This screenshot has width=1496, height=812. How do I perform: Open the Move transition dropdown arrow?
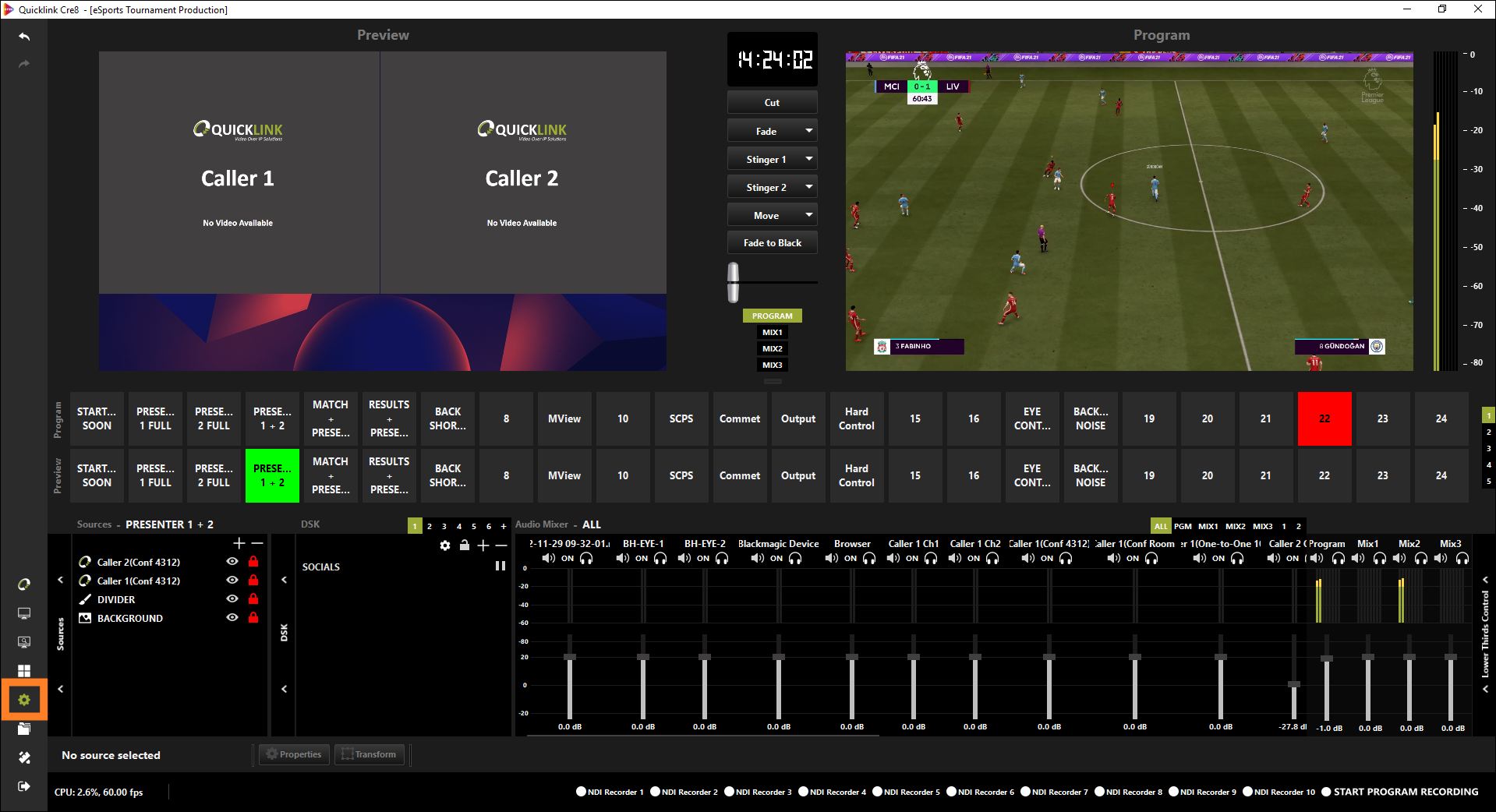click(809, 215)
